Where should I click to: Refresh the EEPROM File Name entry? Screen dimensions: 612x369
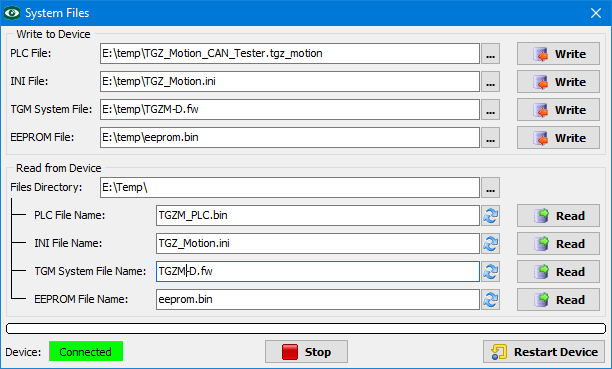491,300
